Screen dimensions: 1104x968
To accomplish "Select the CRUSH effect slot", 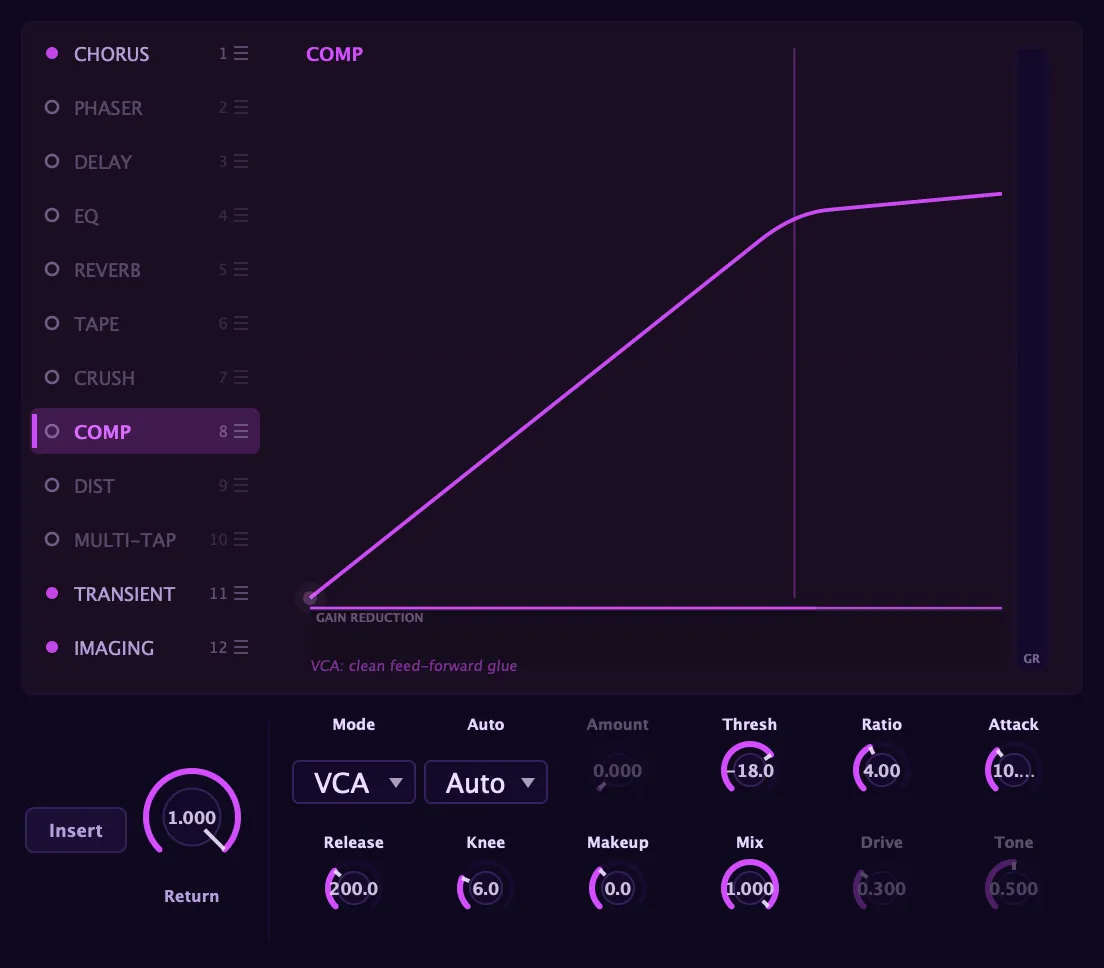I will [x=146, y=377].
